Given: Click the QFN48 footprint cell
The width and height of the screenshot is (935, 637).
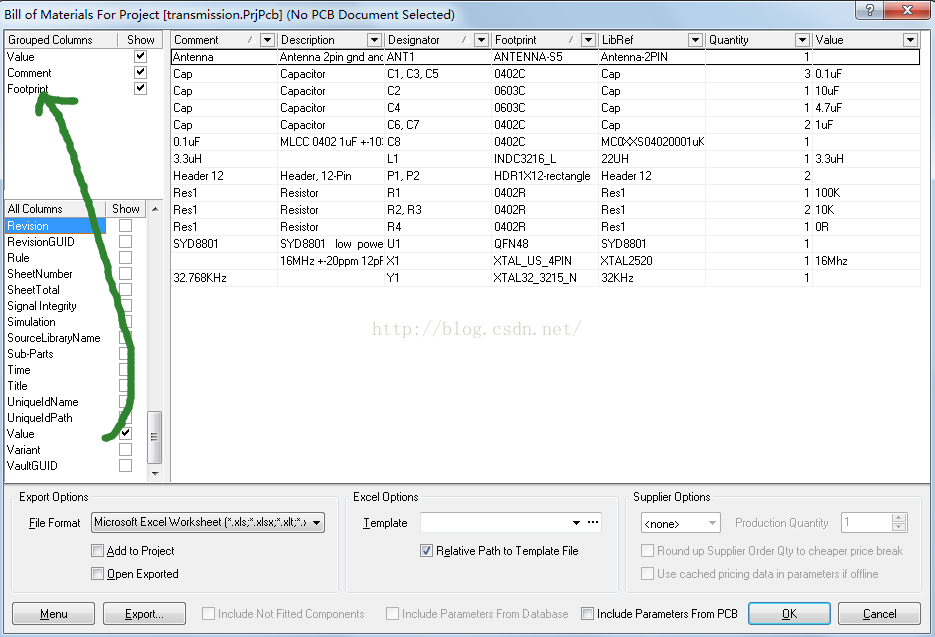Looking at the screenshot, I should [x=544, y=244].
